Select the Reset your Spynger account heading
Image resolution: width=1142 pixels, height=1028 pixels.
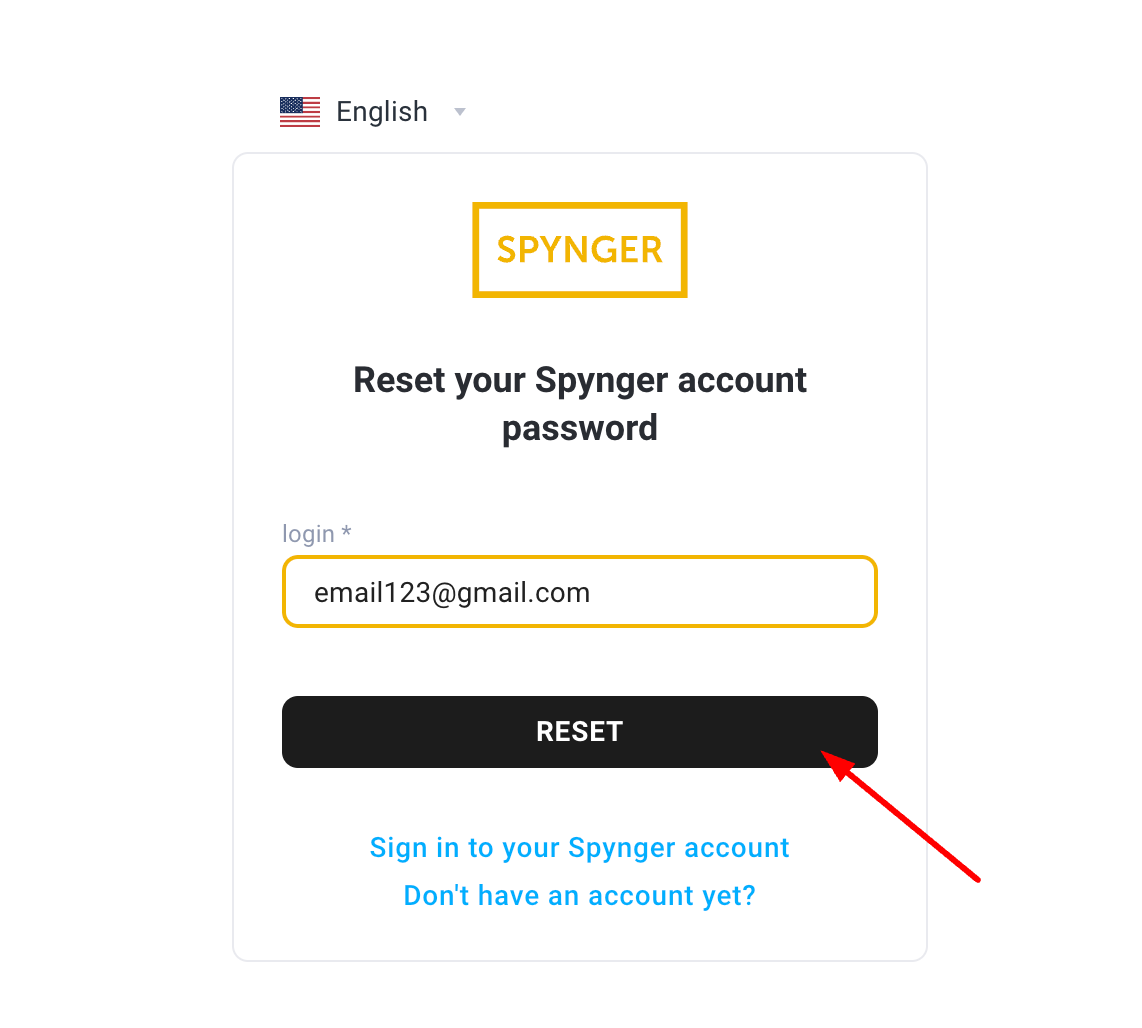[x=580, y=404]
